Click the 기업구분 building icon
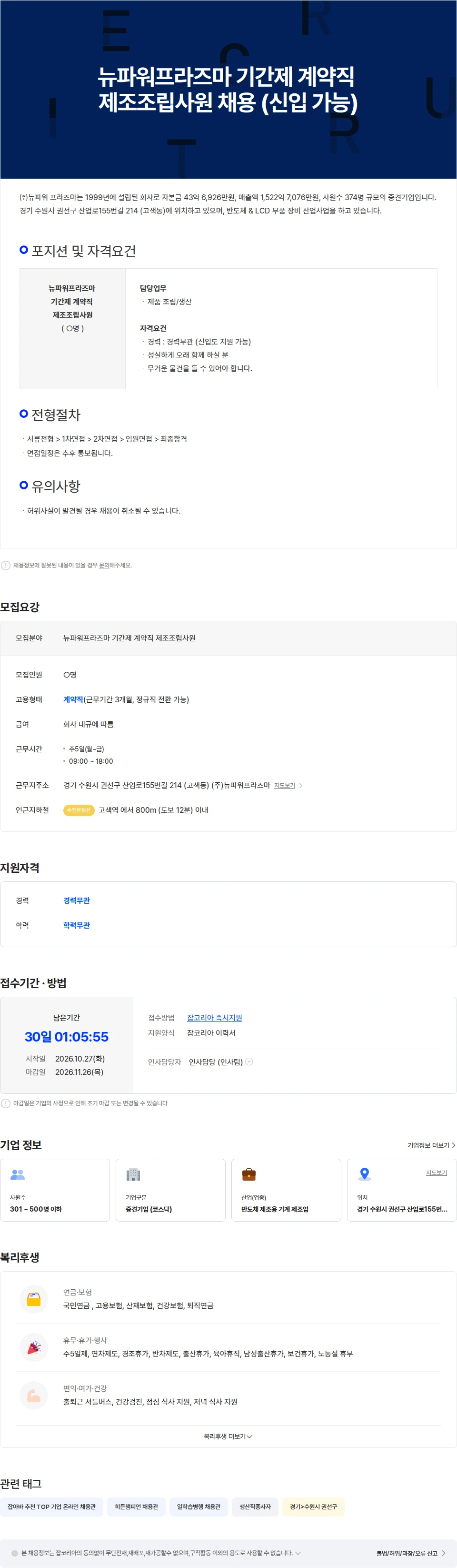Viewport: 457px width, 1568px height. click(133, 1174)
